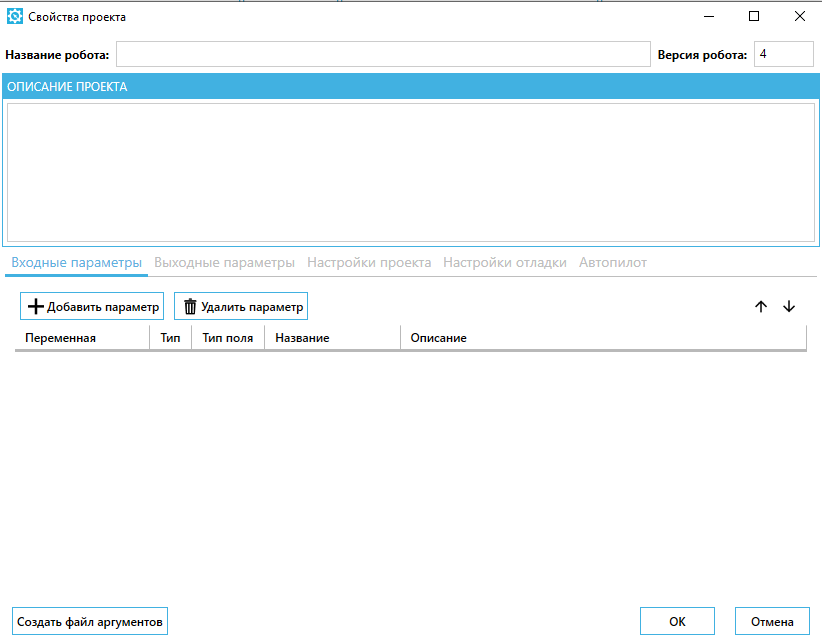The image size is (822, 643).
Task: Select the Входные параметры tab
Action: (x=77, y=263)
